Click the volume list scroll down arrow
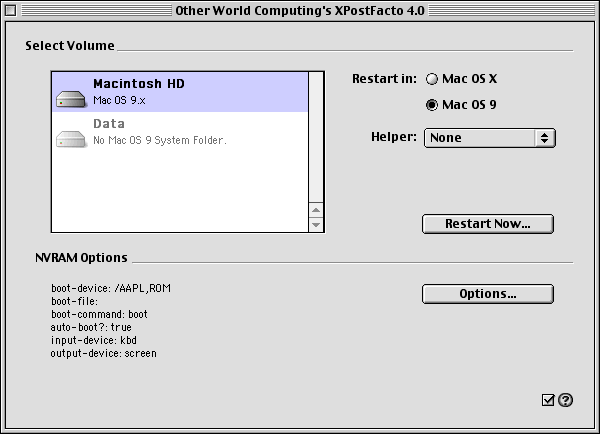 [316, 225]
